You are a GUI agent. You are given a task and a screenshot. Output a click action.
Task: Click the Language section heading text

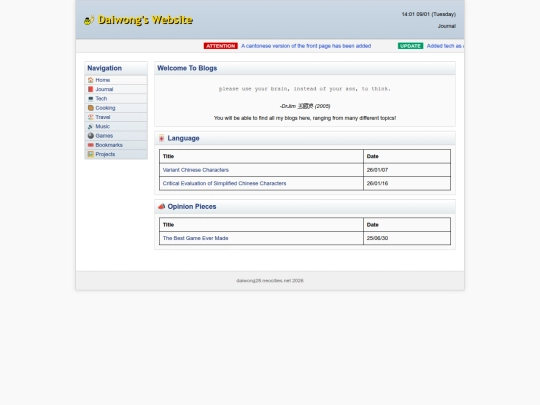pyautogui.click(x=183, y=138)
